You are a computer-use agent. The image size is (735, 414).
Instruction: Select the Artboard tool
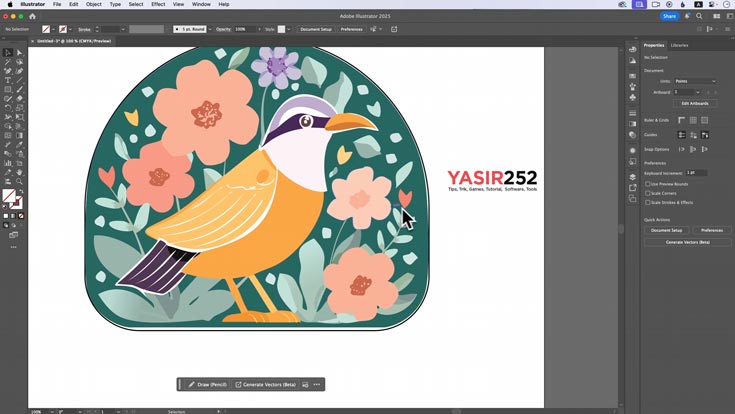(19, 163)
